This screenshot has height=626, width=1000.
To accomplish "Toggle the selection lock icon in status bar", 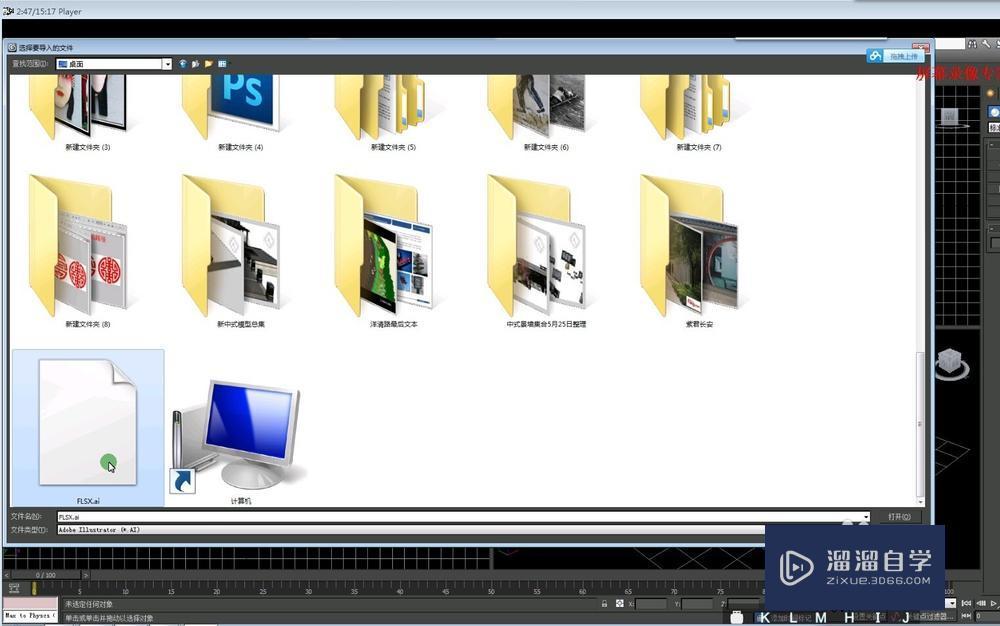I will (x=604, y=603).
